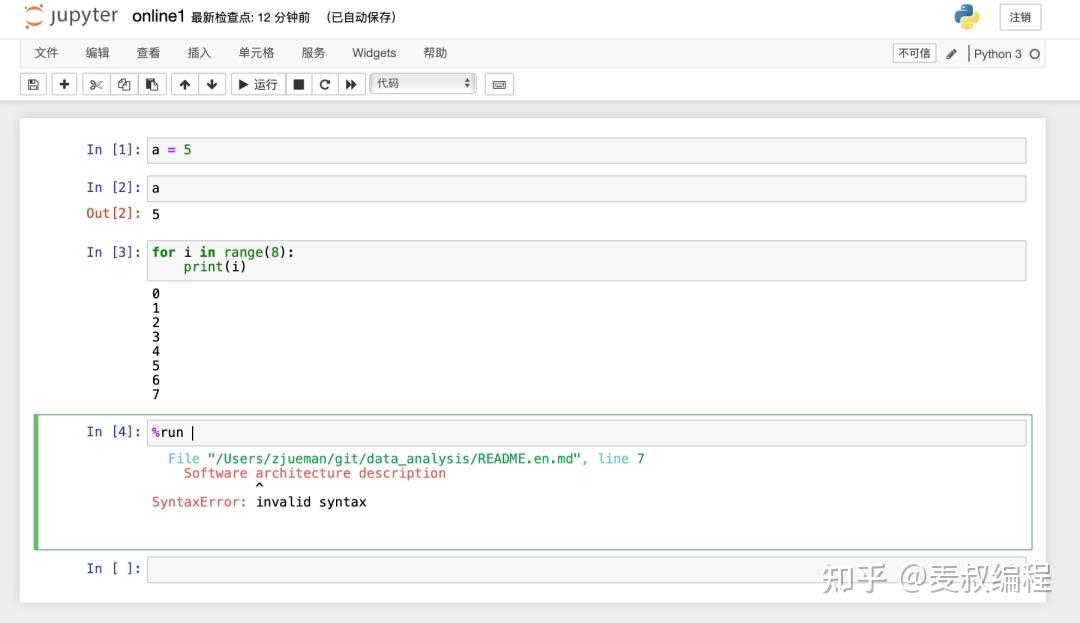Expand the 文件 menu
This screenshot has height=623, width=1080.
[x=46, y=52]
